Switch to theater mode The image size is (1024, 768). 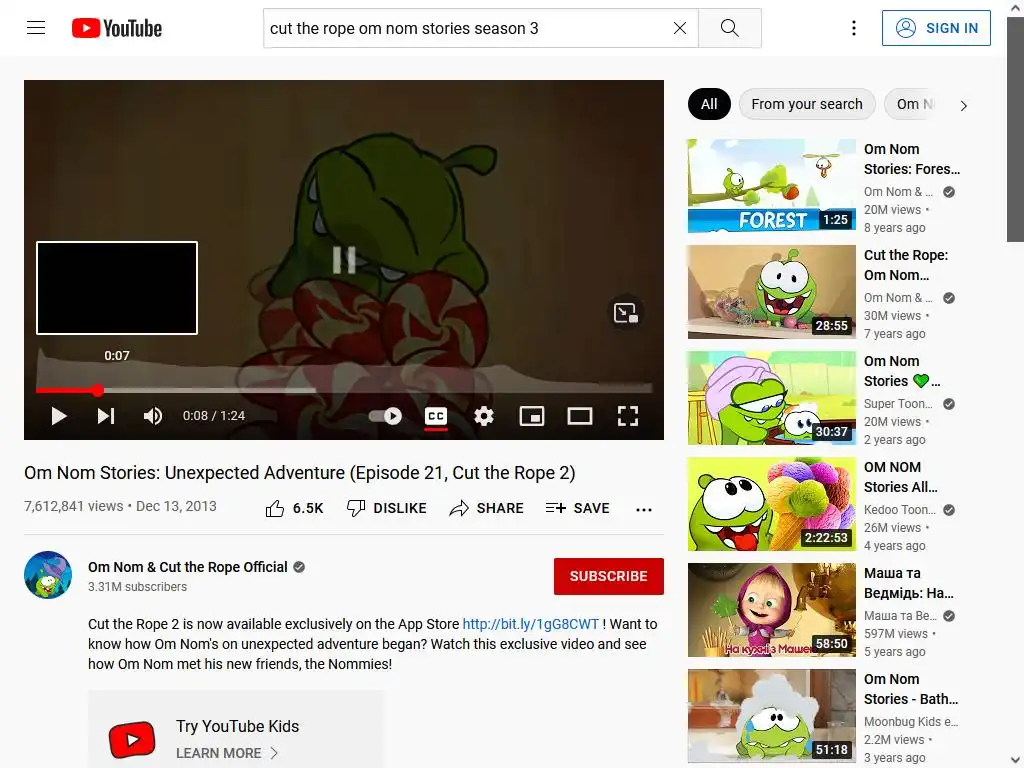pyautogui.click(x=579, y=416)
